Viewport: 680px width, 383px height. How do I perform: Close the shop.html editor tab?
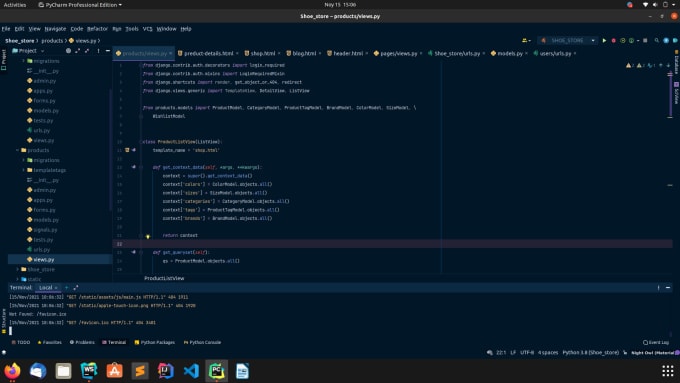click(279, 53)
